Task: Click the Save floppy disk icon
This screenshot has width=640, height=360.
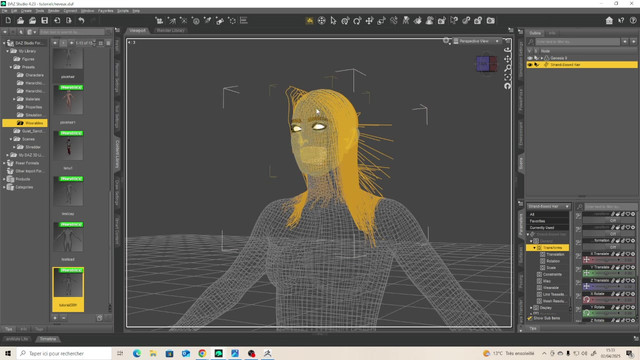Action: click(x=44, y=20)
